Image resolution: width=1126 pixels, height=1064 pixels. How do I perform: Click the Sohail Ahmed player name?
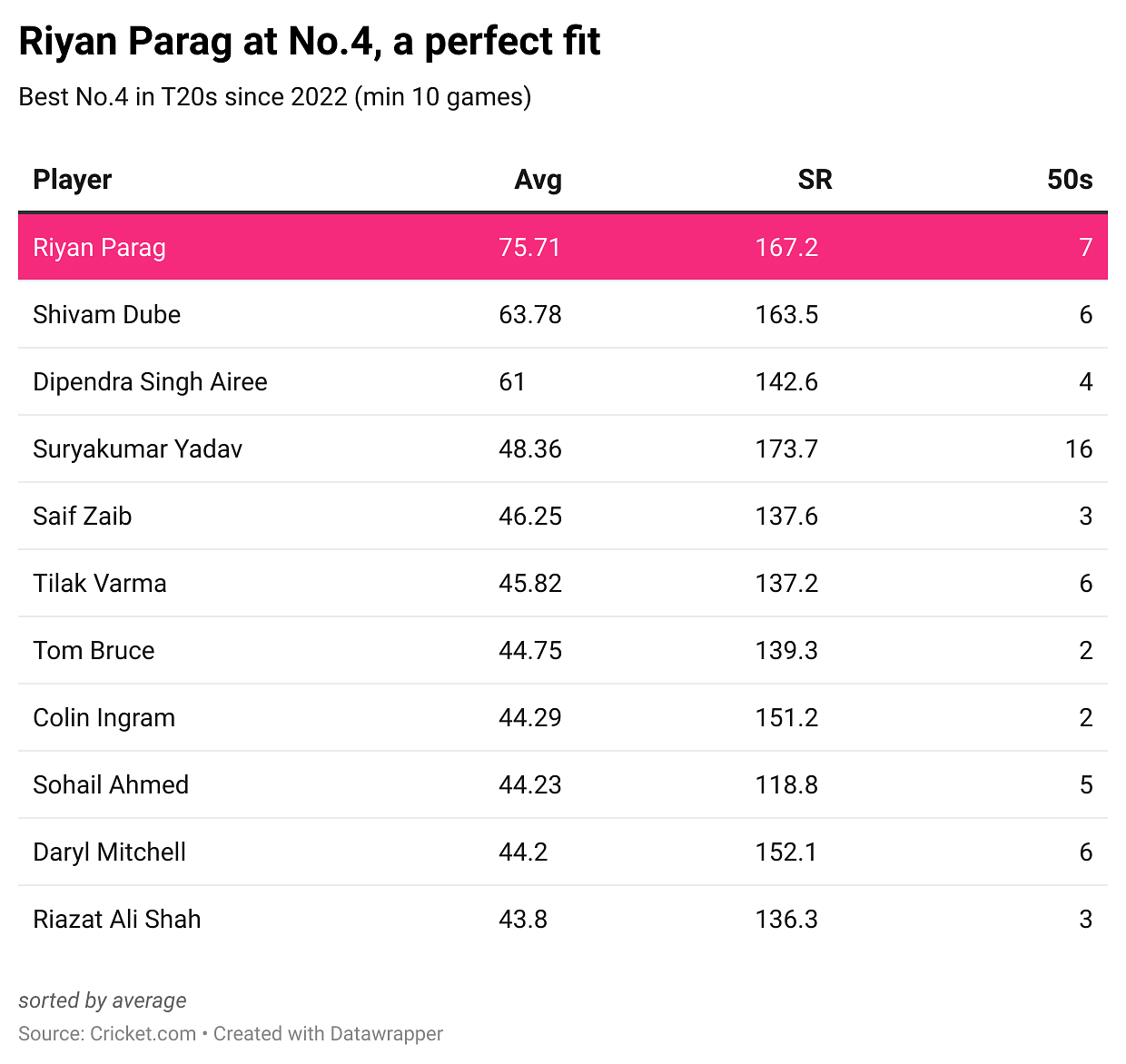111,785
